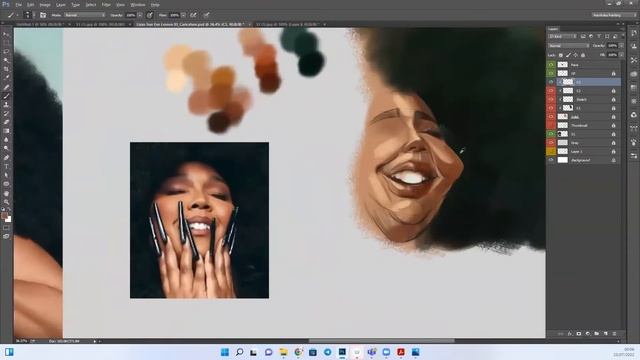Viewport: 640px width, 360px height.
Task: Open the layer Opacity arrow
Action: click(621, 45)
